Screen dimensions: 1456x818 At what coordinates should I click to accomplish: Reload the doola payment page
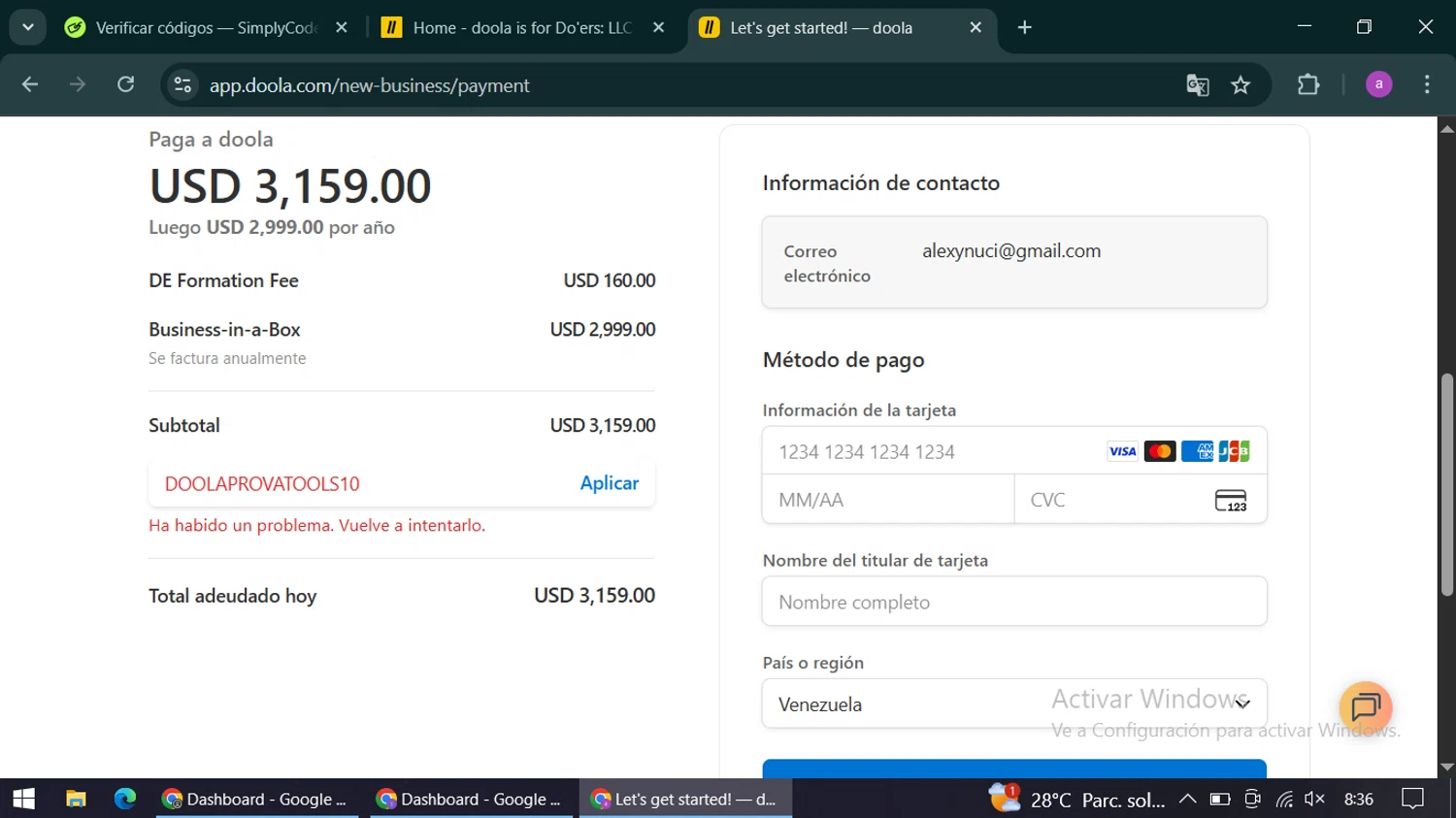click(126, 85)
